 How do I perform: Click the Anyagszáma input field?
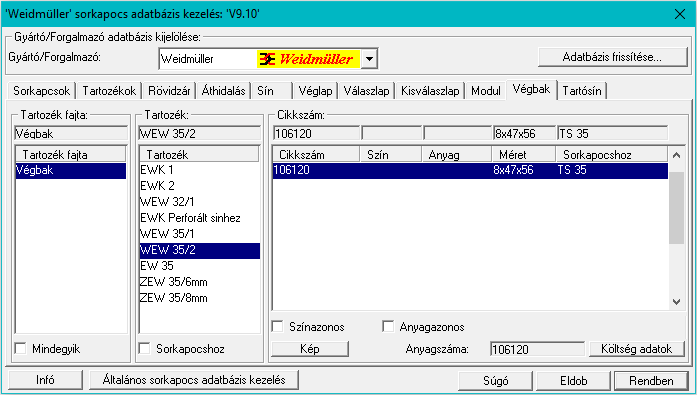(537, 349)
